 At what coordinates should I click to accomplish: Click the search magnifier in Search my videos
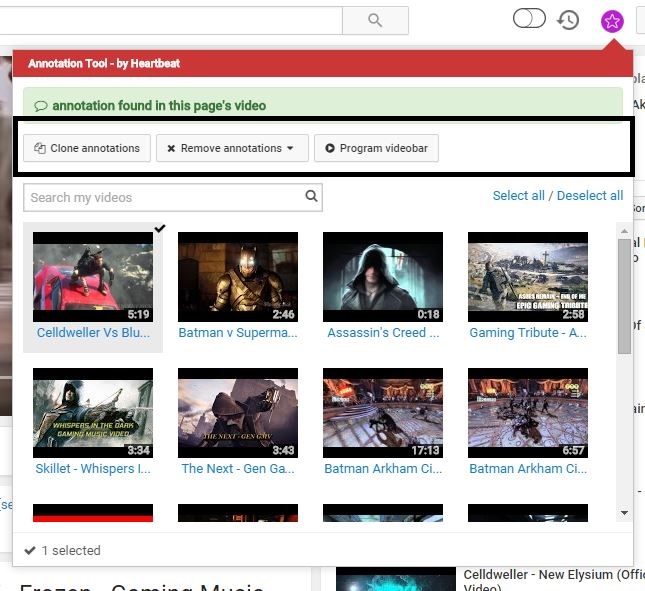click(x=311, y=196)
